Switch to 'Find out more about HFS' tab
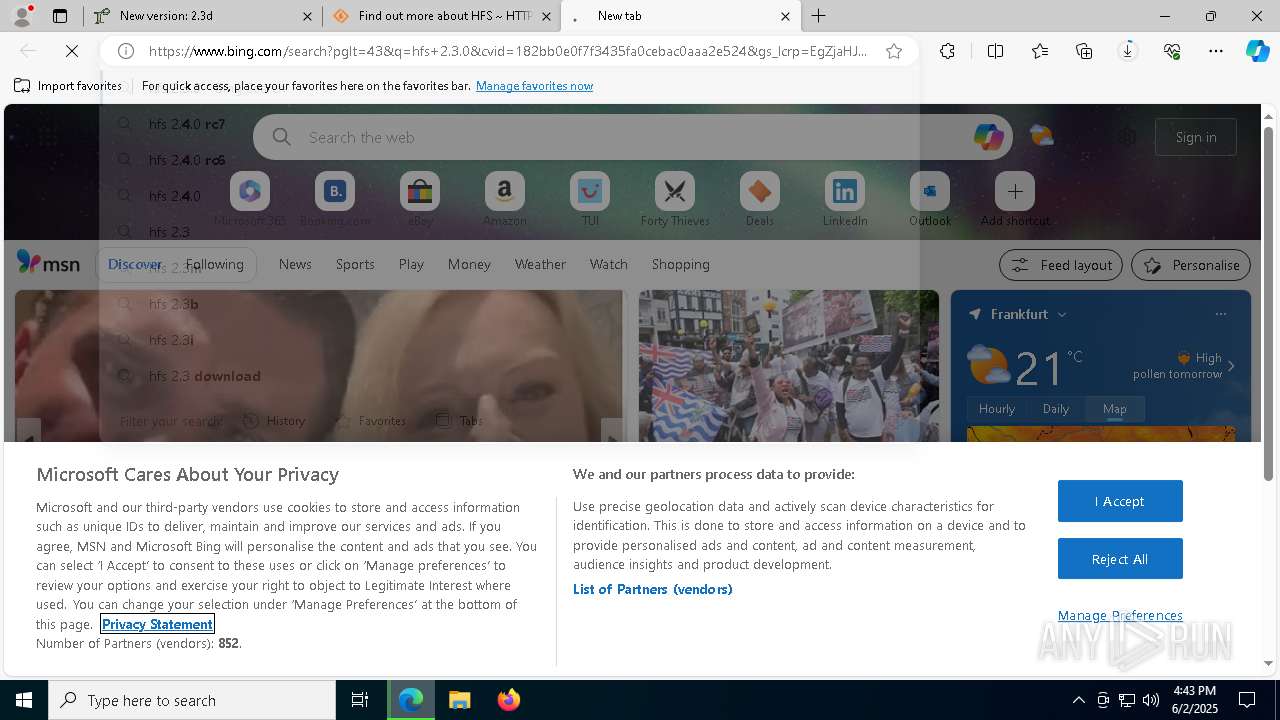 coord(442,16)
